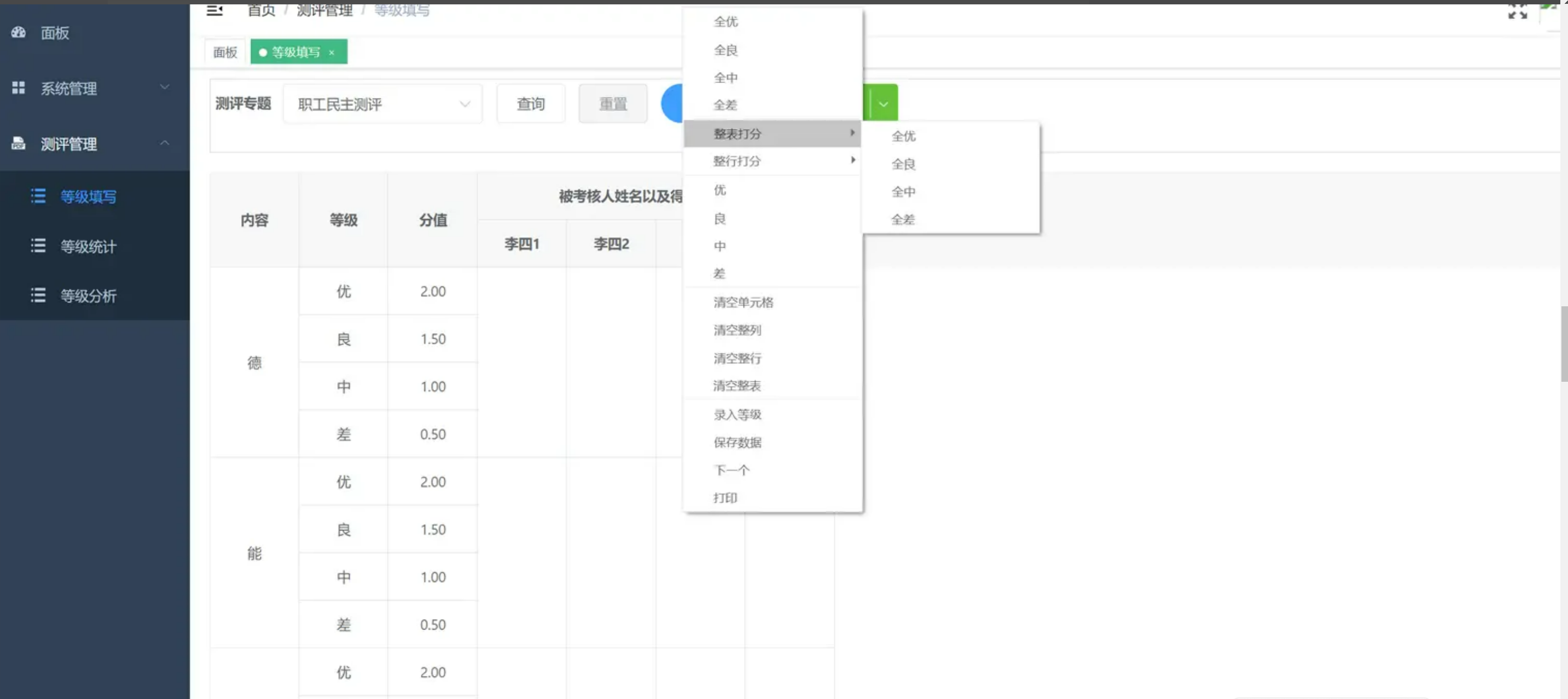
Task: Select the 等级分析 list icon
Action: click(x=38, y=296)
